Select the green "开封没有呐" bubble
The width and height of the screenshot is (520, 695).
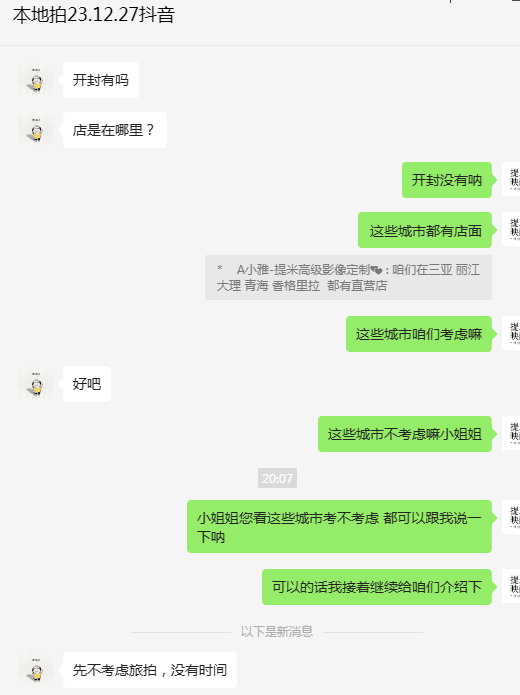click(x=447, y=180)
